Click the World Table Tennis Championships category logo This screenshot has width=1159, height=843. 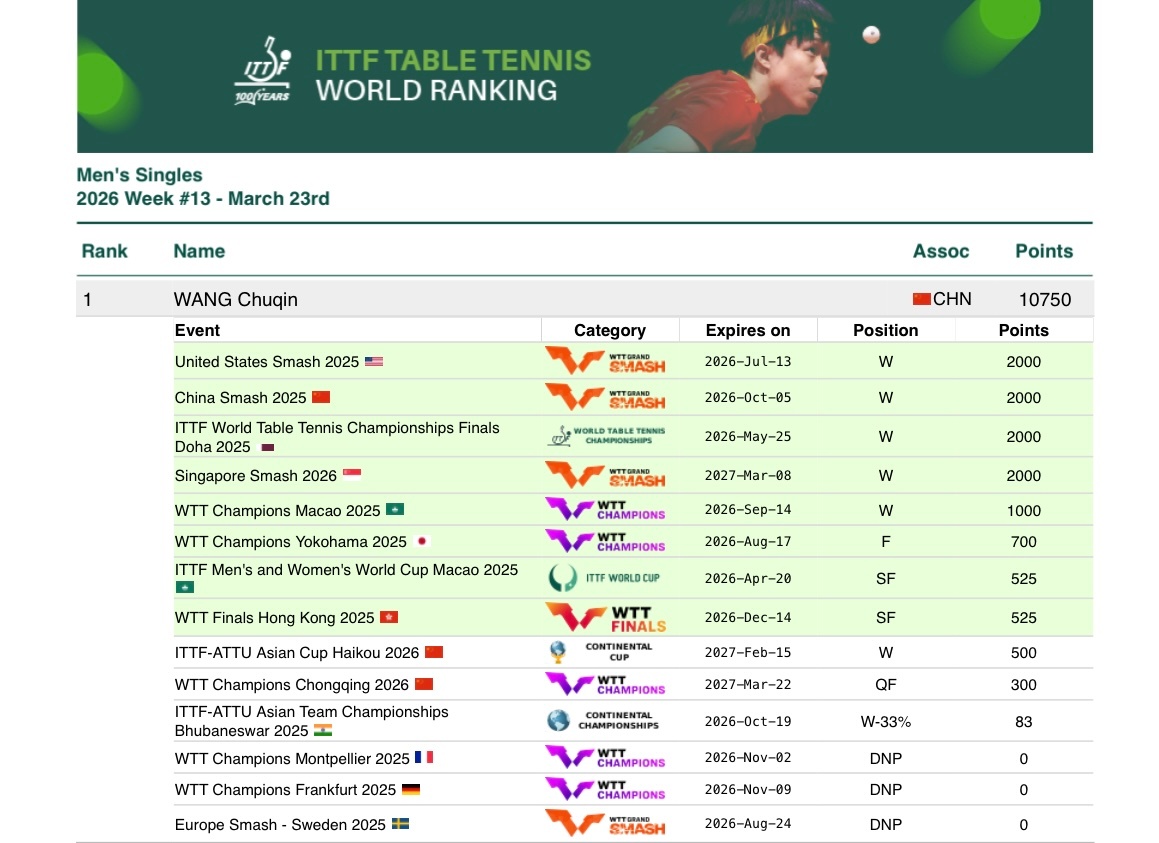pyautogui.click(x=606, y=436)
